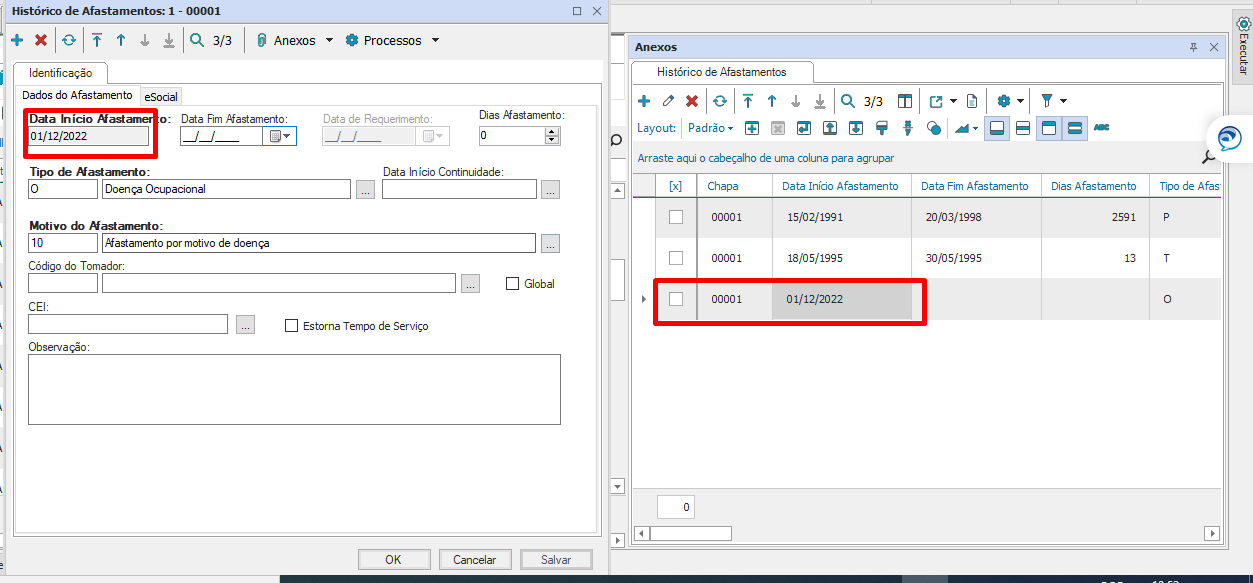Open Data Fim Afastamento calendar dropdown
Image resolution: width=1253 pixels, height=583 pixels.
(x=279, y=136)
